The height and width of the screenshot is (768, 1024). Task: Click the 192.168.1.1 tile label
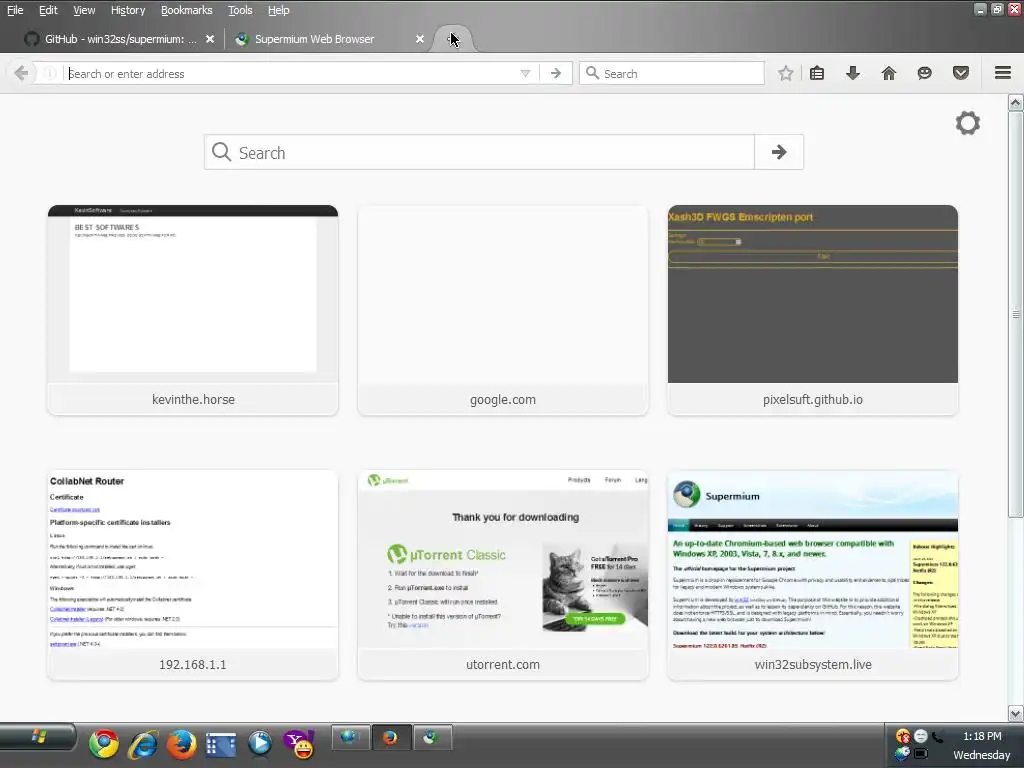pos(193,664)
